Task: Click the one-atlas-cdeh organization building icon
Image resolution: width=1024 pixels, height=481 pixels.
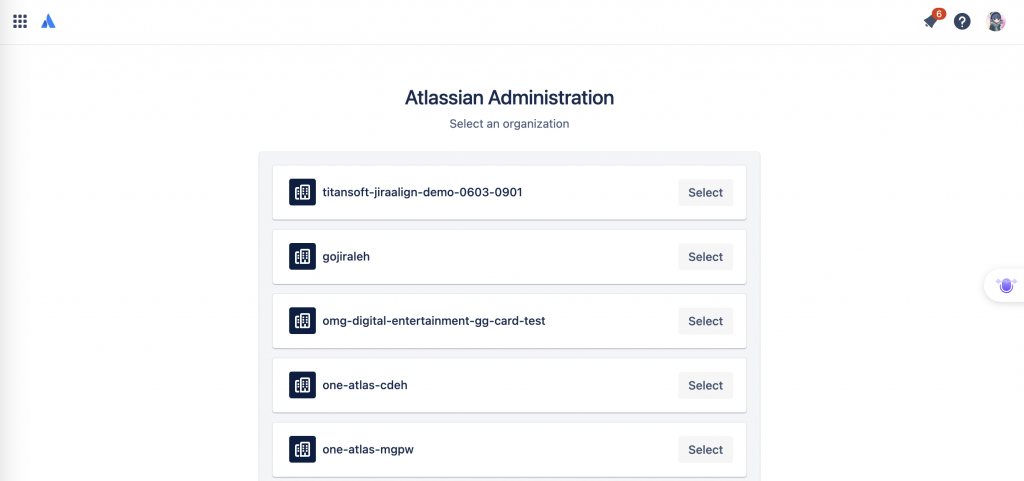Action: coord(302,385)
